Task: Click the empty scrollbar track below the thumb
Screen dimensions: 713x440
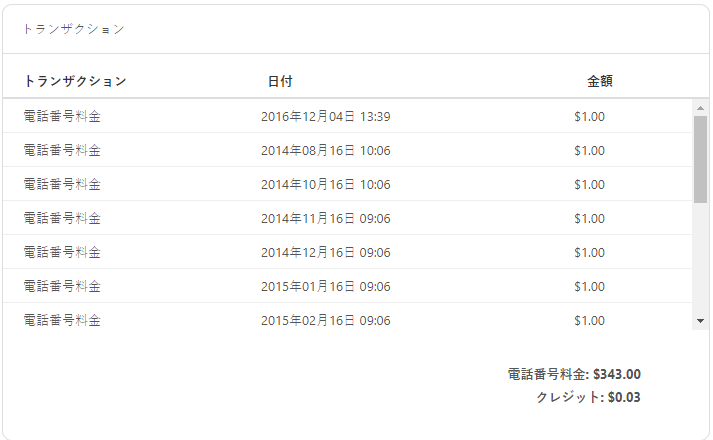Action: pos(700,260)
